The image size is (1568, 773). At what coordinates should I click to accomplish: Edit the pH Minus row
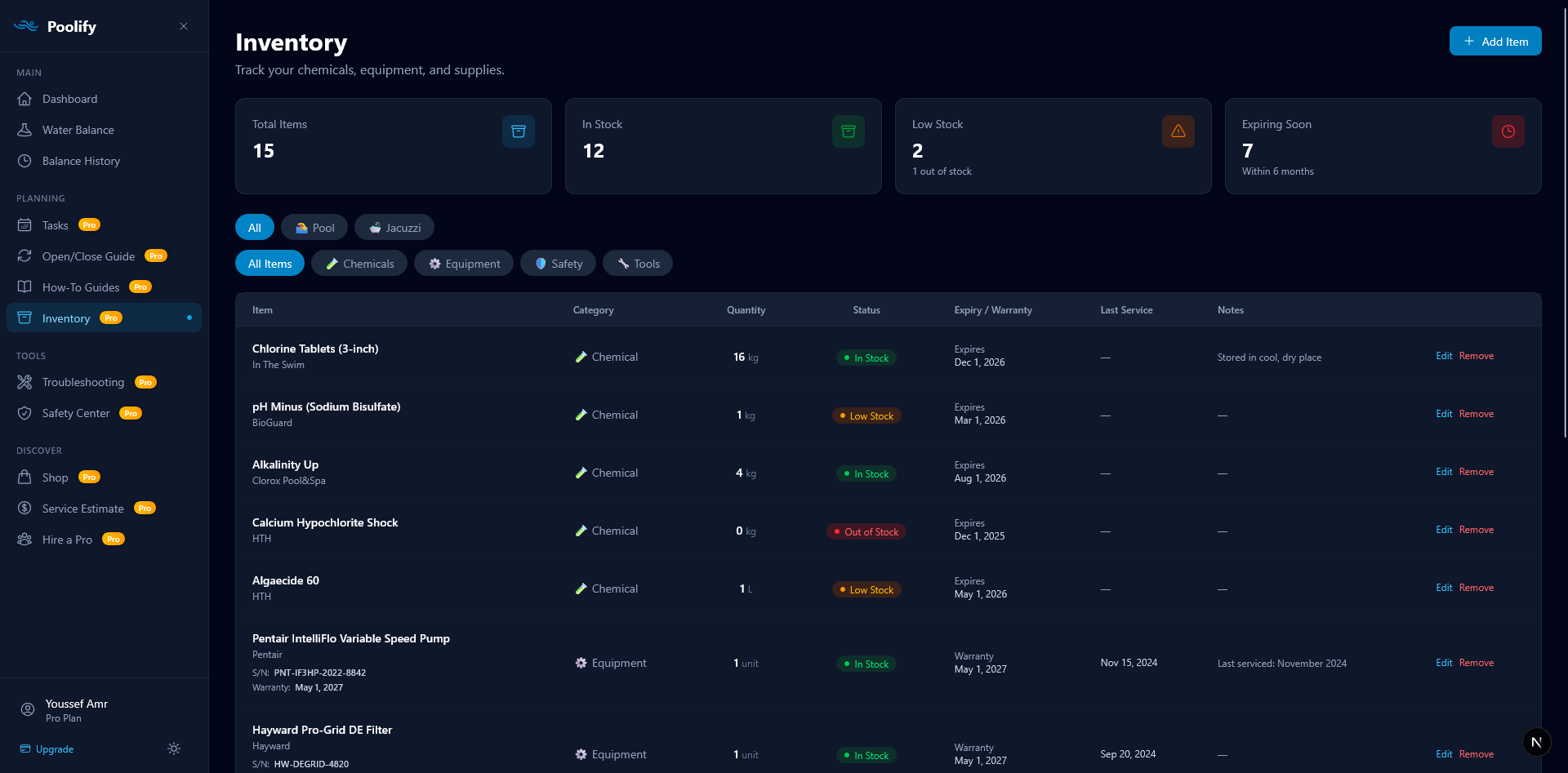[1444, 414]
